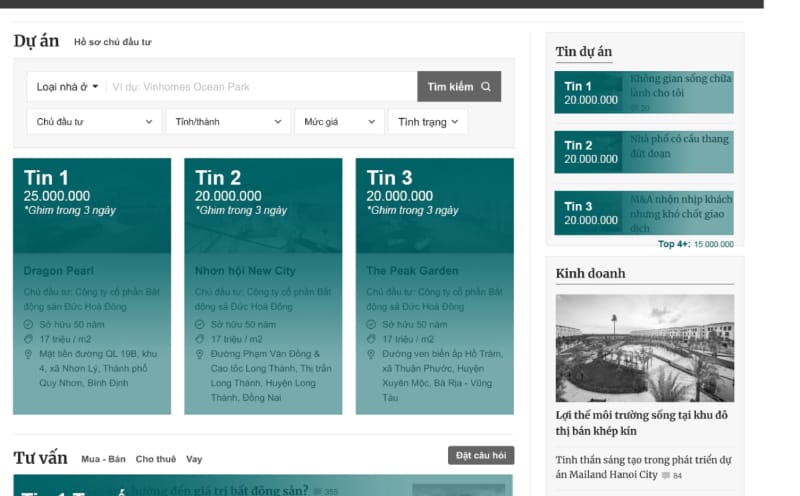Screen dimensions: 800x496
Task: Click ownership check icon on Nhơn hội New City
Action: click(200, 325)
